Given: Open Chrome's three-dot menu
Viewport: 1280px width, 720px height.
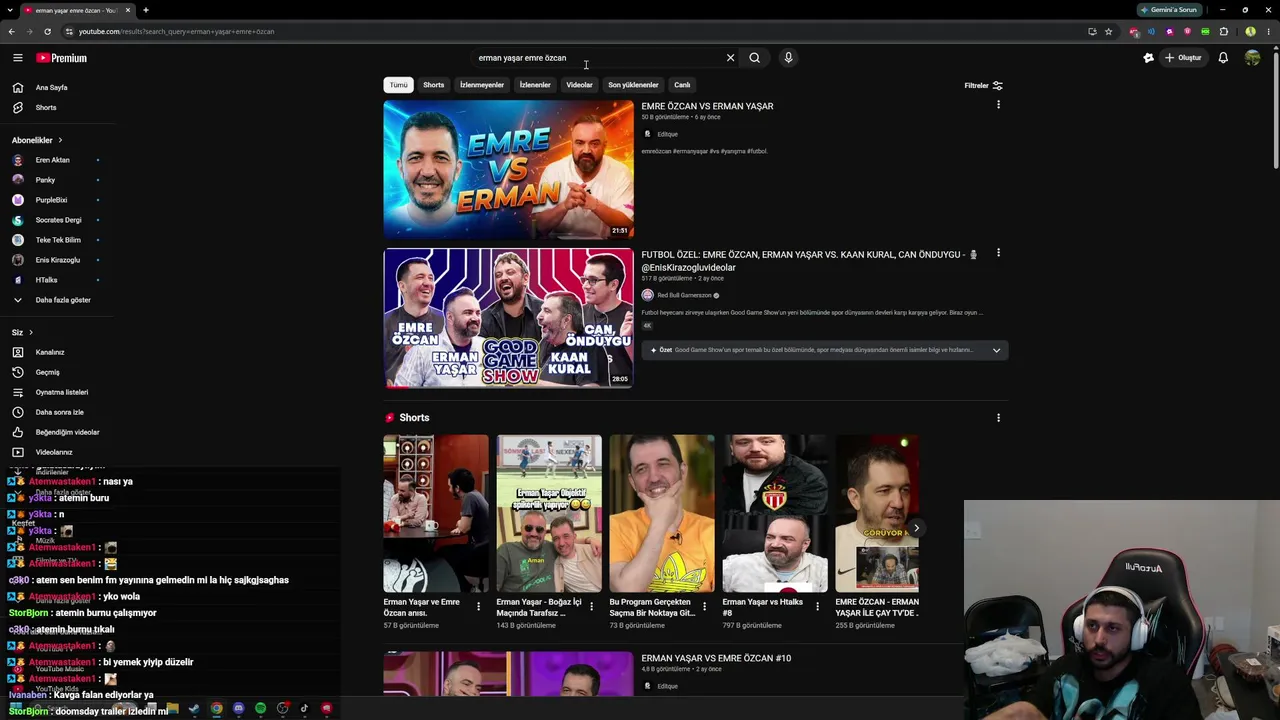Looking at the screenshot, I should 1267,31.
